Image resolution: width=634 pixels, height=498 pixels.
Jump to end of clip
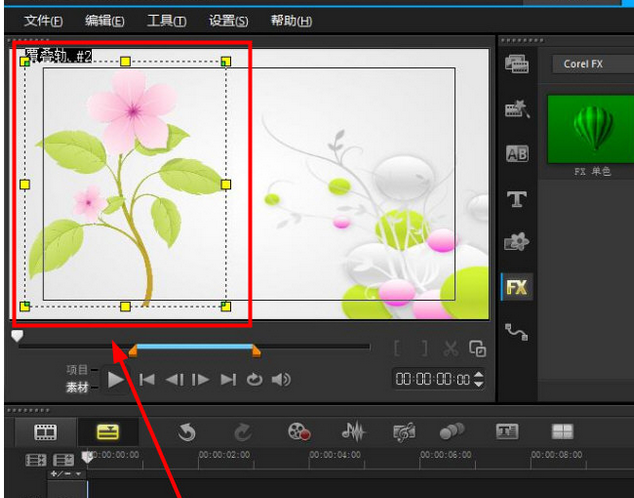pyautogui.click(x=228, y=380)
